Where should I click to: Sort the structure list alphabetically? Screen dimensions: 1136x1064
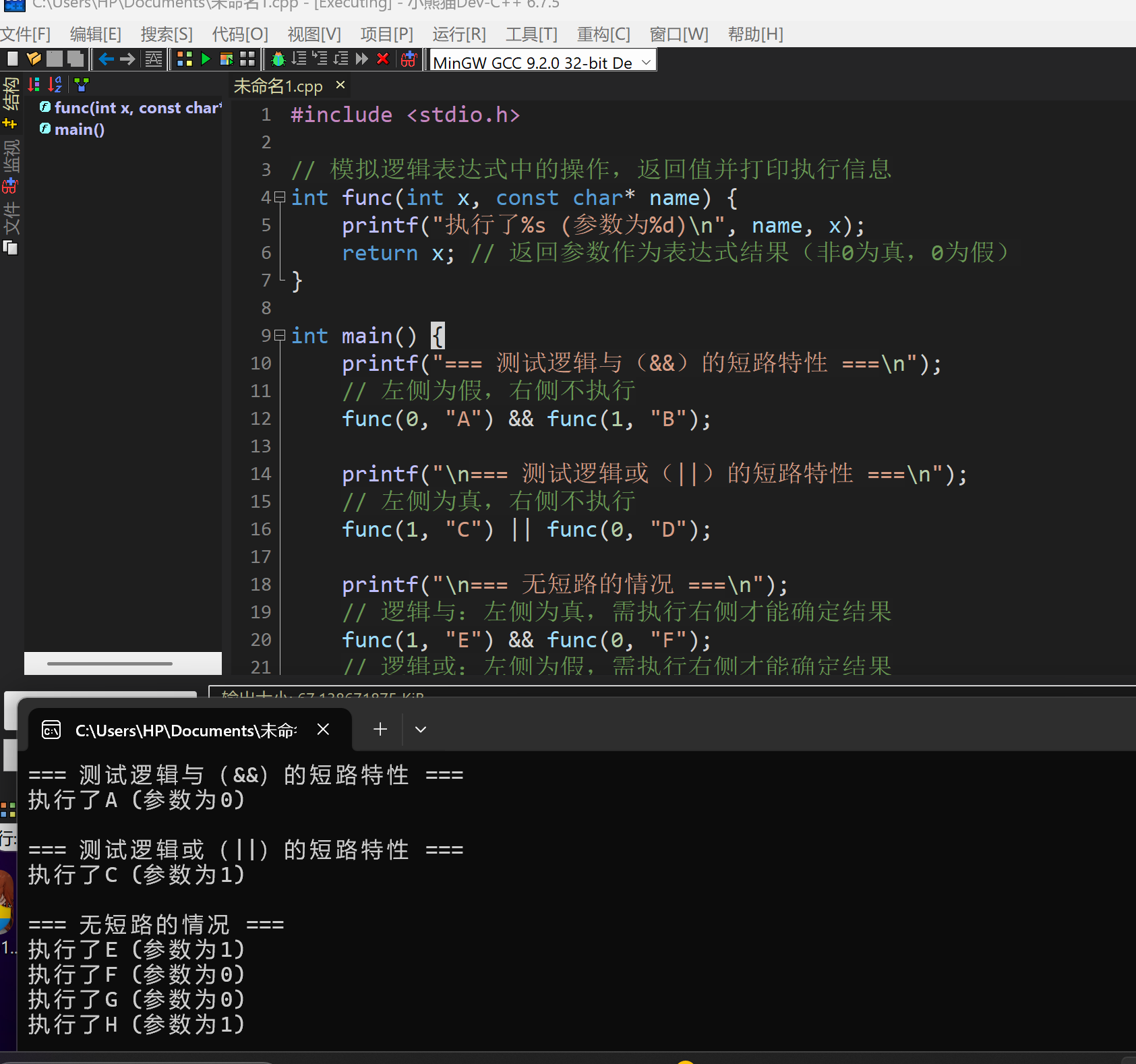point(55,84)
